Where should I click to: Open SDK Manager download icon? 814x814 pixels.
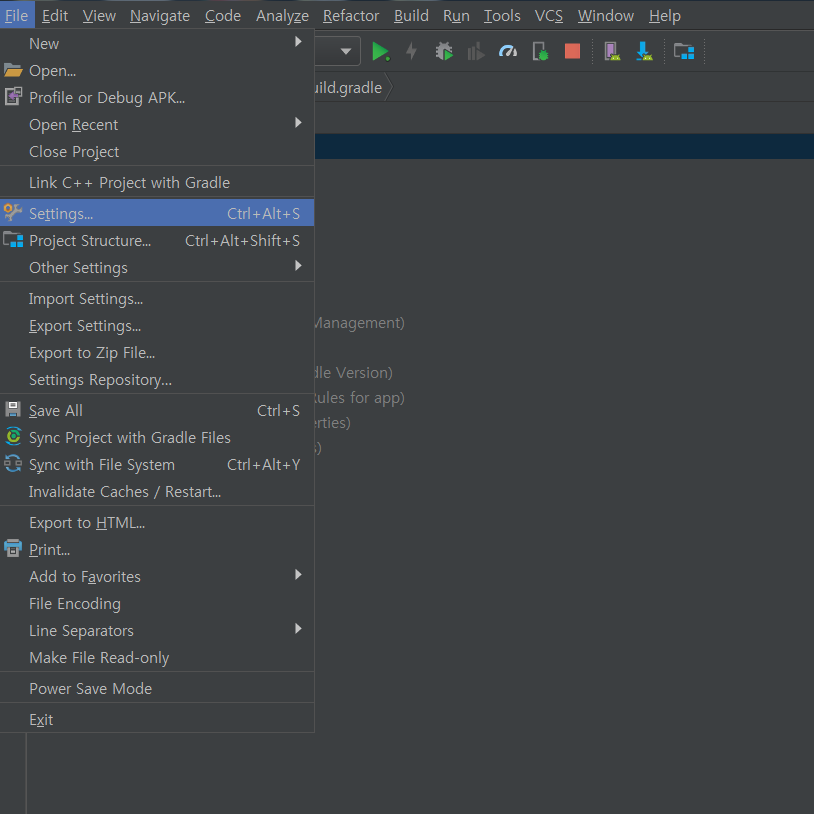point(645,51)
